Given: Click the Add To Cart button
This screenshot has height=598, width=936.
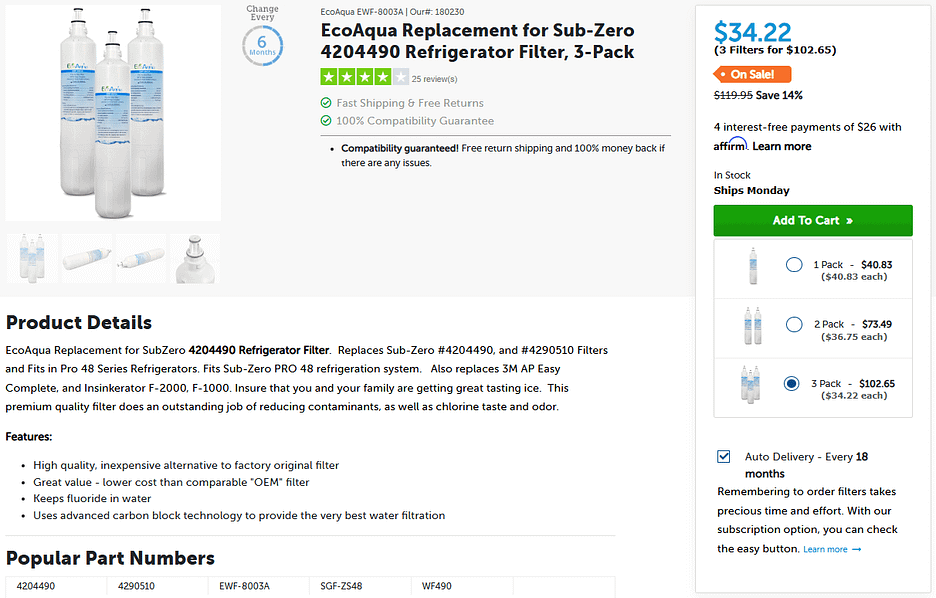Looking at the screenshot, I should (812, 220).
